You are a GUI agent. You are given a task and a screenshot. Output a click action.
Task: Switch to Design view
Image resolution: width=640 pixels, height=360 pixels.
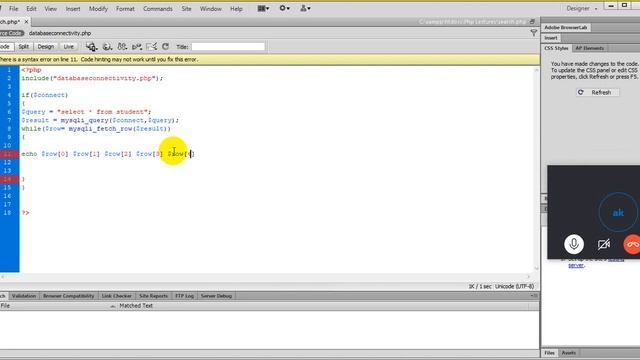[x=45, y=47]
